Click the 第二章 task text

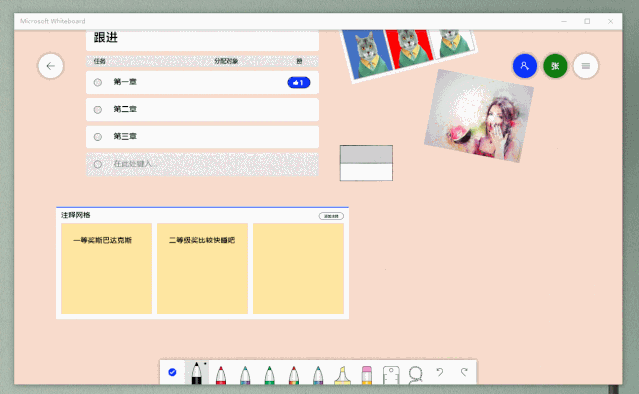click(x=125, y=109)
